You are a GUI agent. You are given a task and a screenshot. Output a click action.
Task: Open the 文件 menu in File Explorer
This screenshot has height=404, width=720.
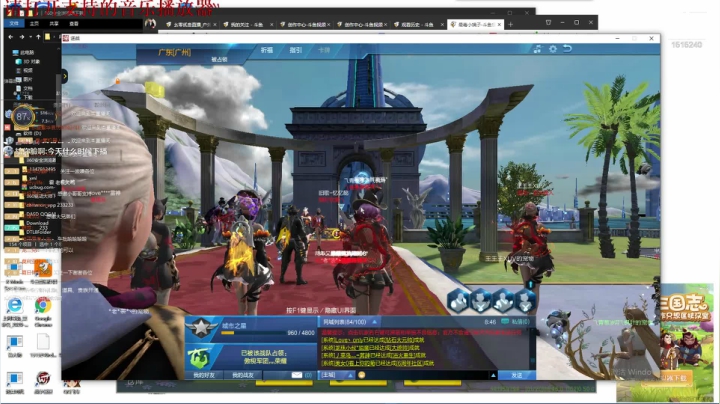[14, 23]
